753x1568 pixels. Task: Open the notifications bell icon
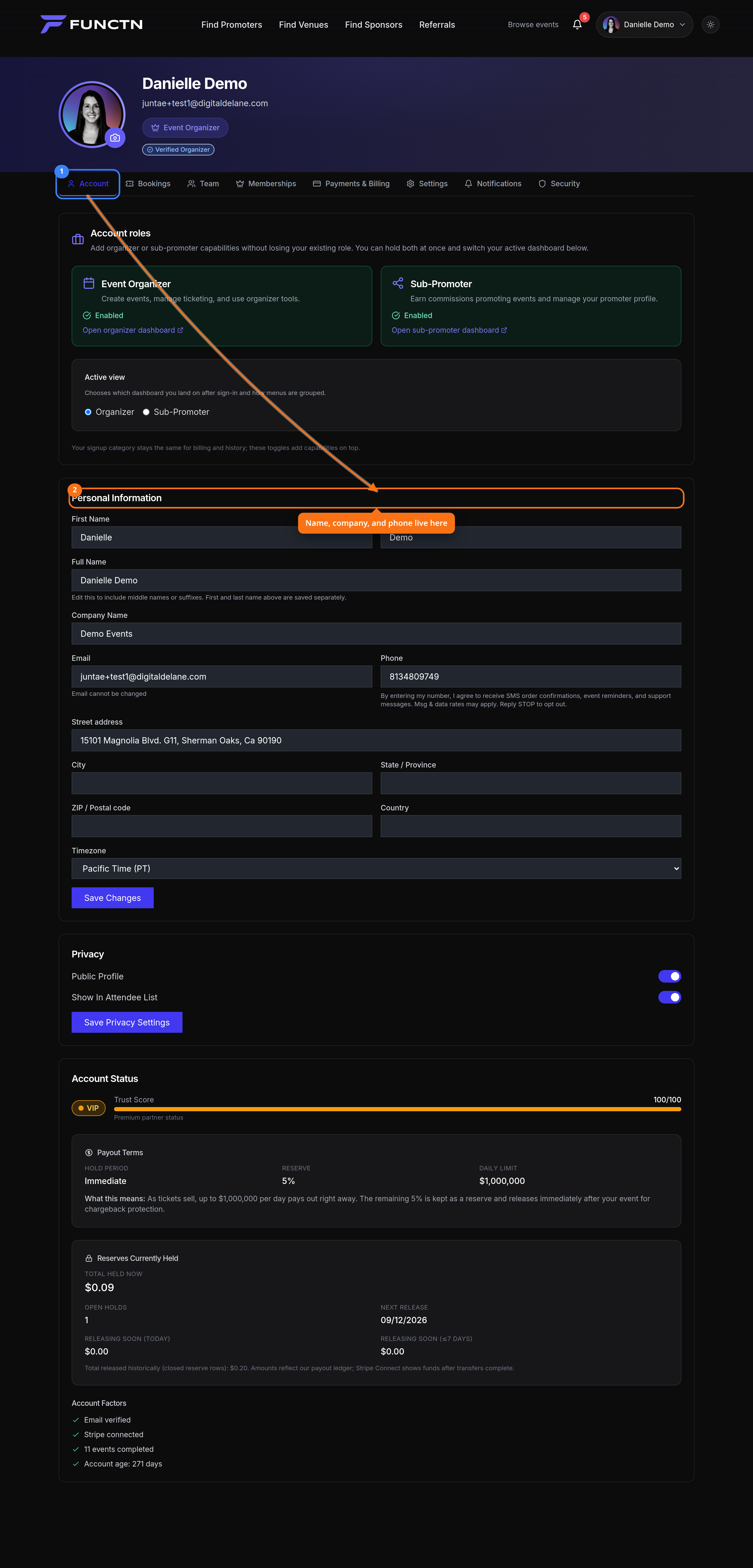click(x=577, y=24)
